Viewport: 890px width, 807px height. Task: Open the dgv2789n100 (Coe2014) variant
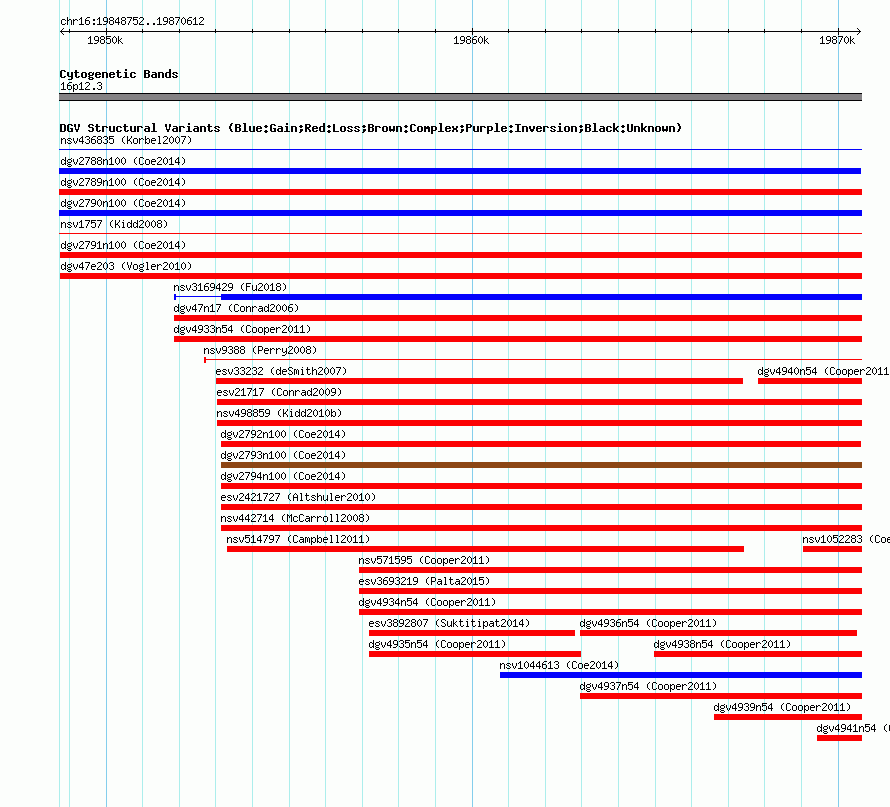123,182
